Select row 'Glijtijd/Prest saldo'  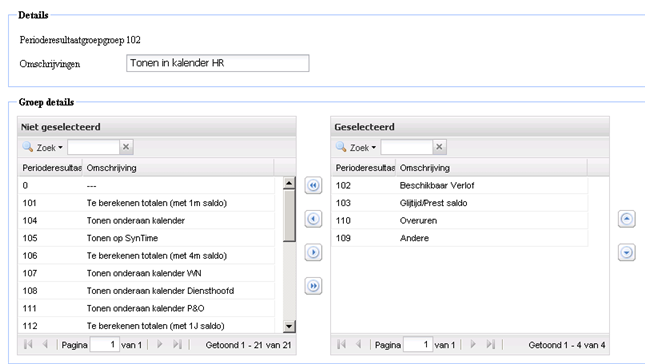(460, 203)
